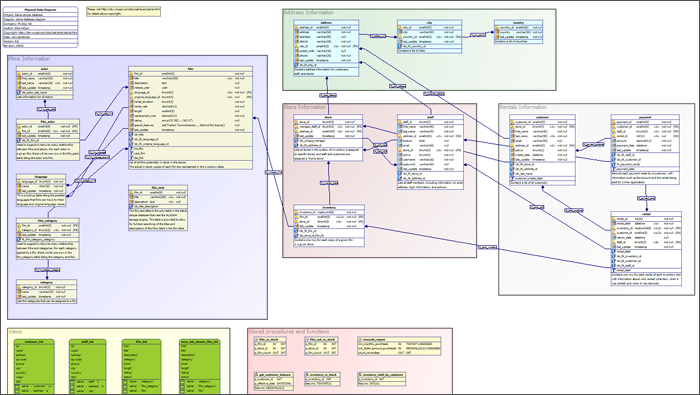
Task: Click the address_id key icon in address table
Action: (x=297, y=27)
